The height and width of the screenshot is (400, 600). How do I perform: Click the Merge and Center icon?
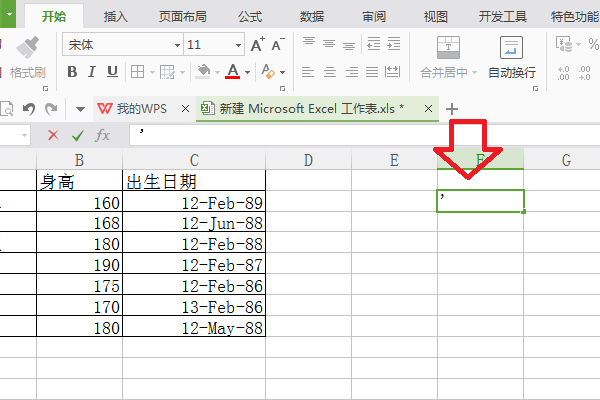448,47
